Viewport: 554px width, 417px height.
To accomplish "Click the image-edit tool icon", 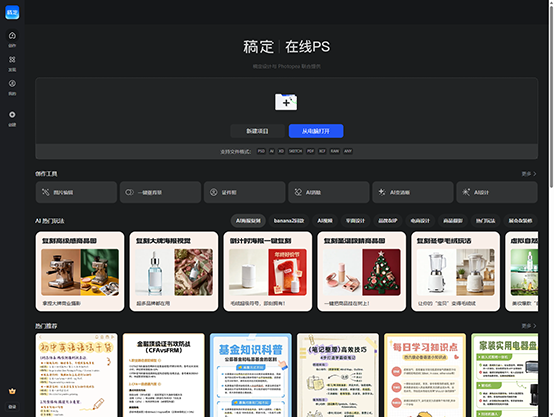I will [x=46, y=192].
